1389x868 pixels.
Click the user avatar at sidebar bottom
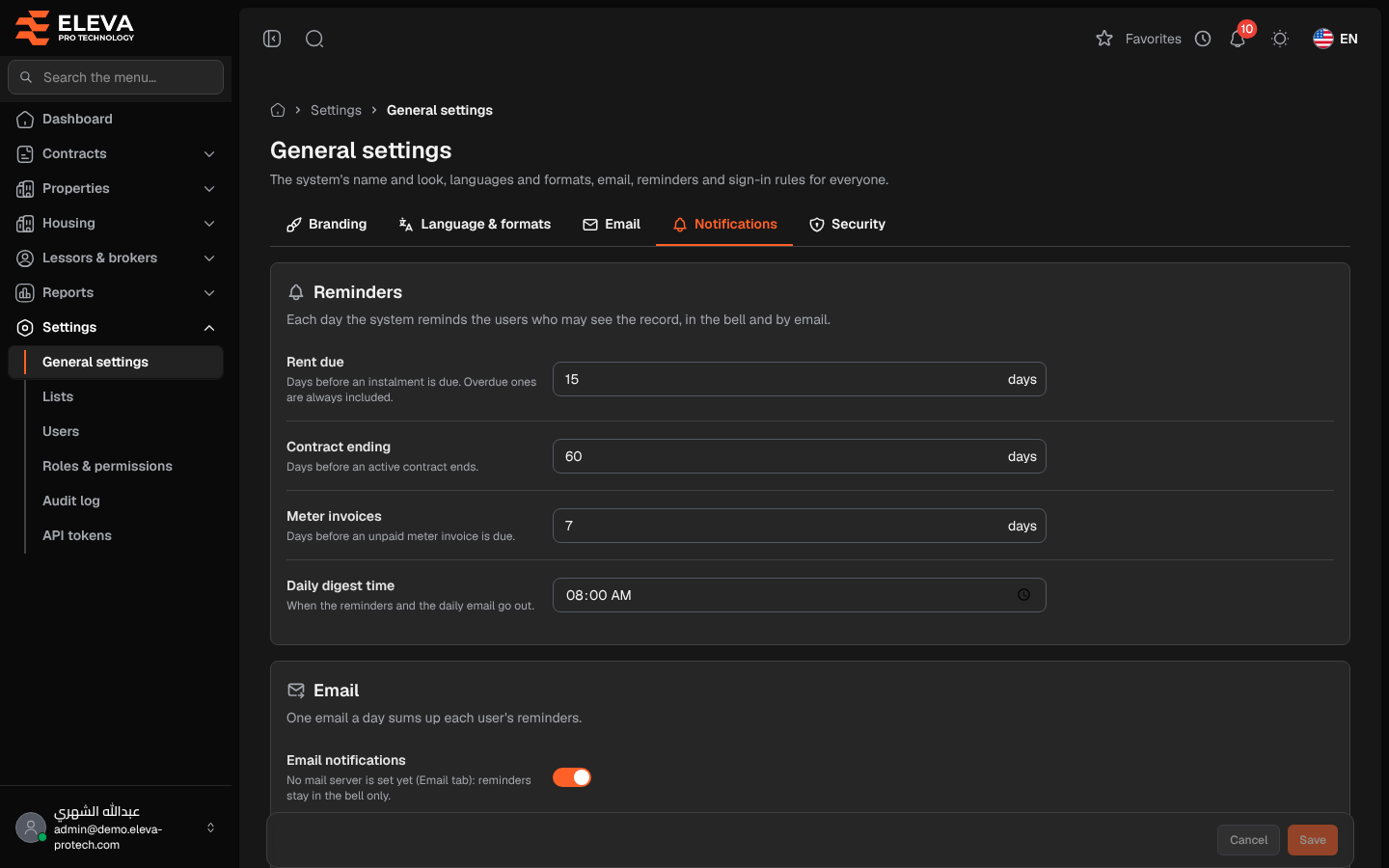tap(31, 827)
